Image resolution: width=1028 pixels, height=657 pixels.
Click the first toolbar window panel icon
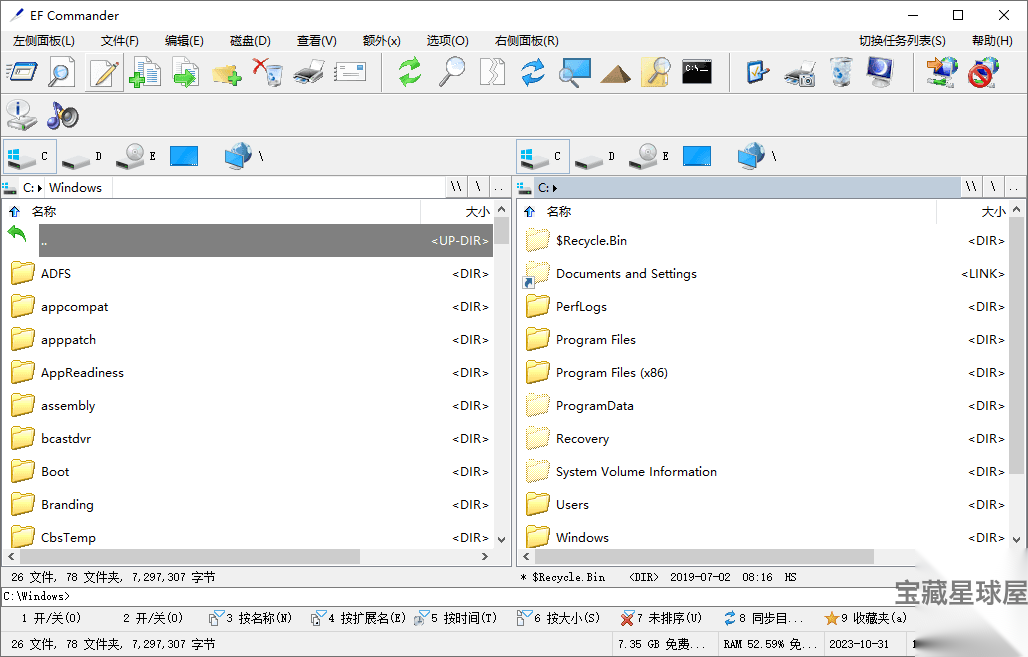(x=22, y=72)
